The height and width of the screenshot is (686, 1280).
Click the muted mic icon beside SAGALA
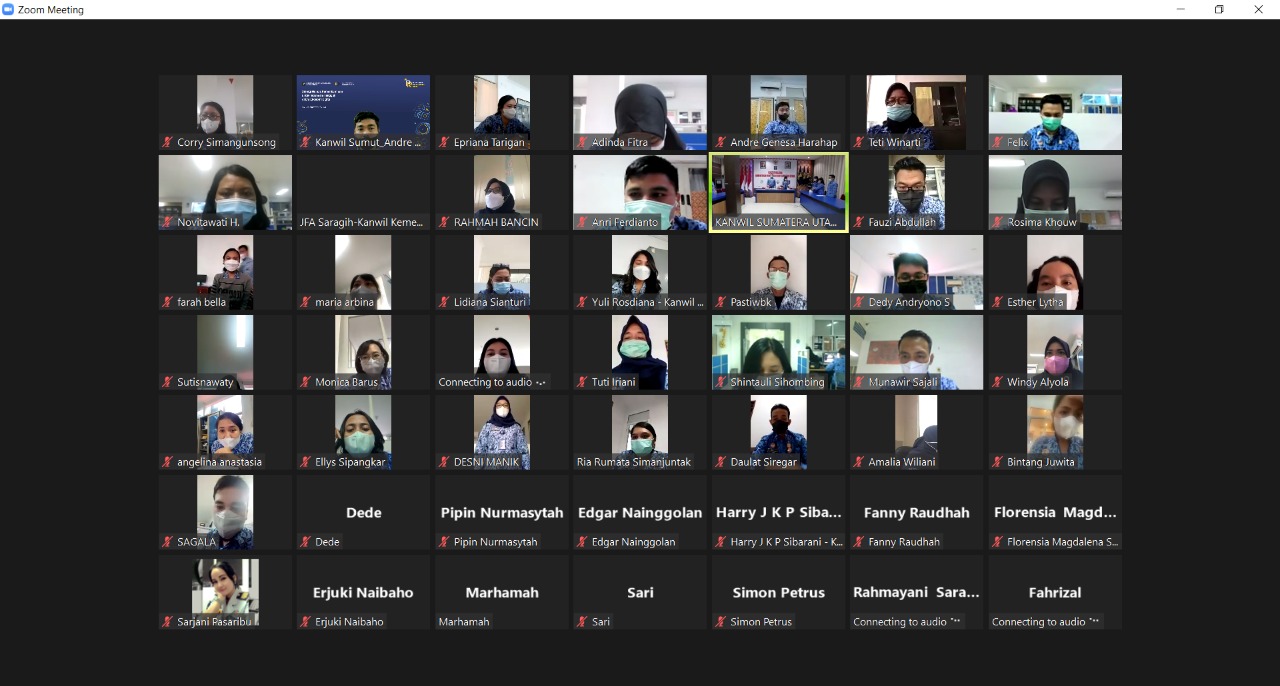[x=168, y=542]
